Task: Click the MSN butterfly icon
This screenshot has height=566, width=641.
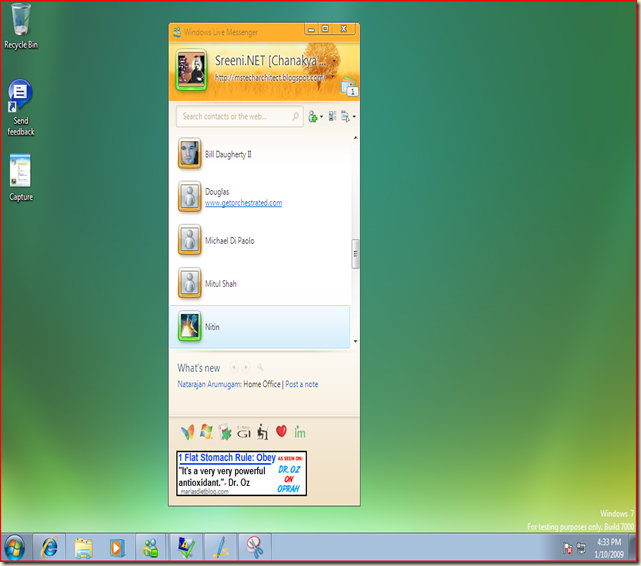Action: click(187, 432)
